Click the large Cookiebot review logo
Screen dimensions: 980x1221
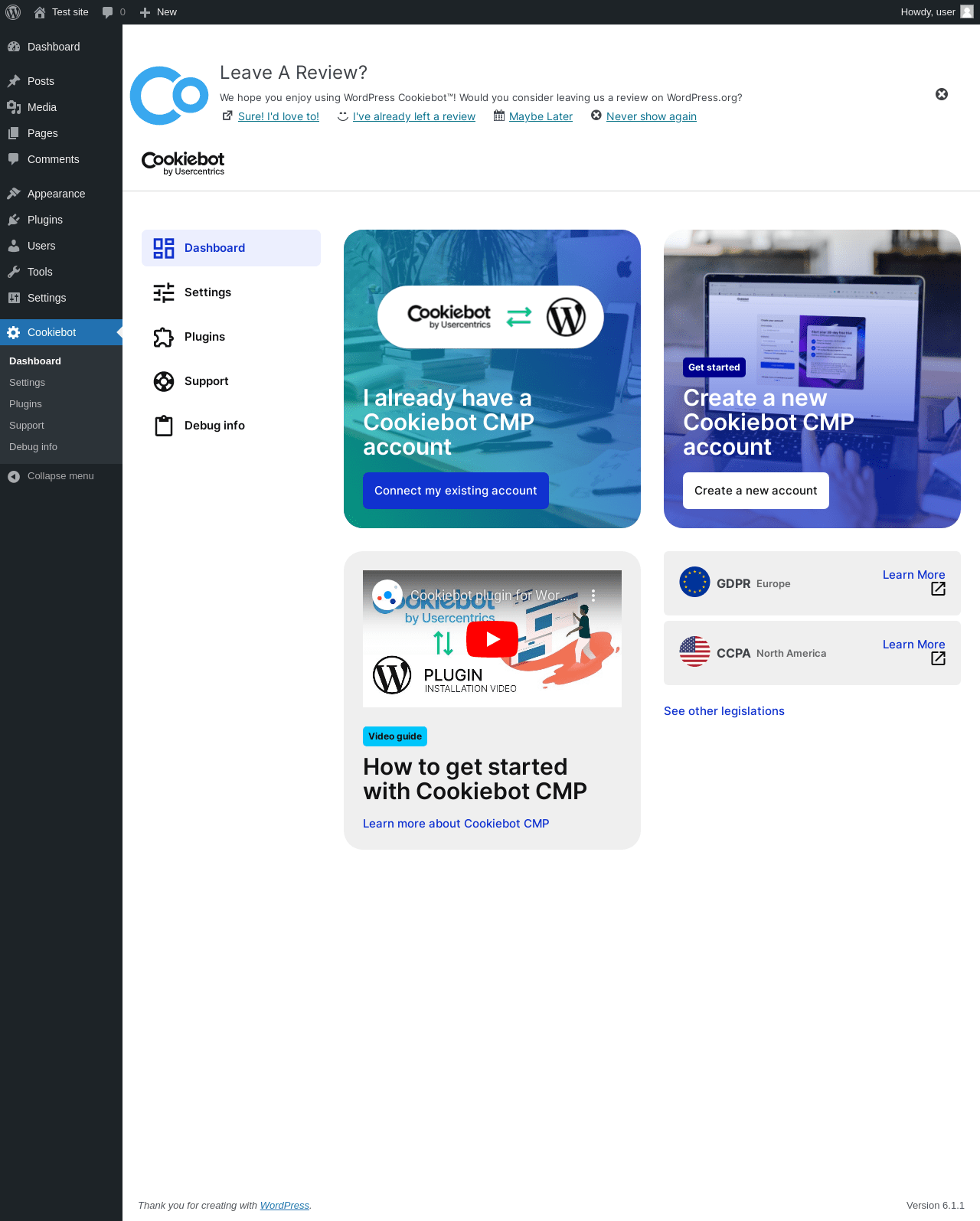point(169,96)
